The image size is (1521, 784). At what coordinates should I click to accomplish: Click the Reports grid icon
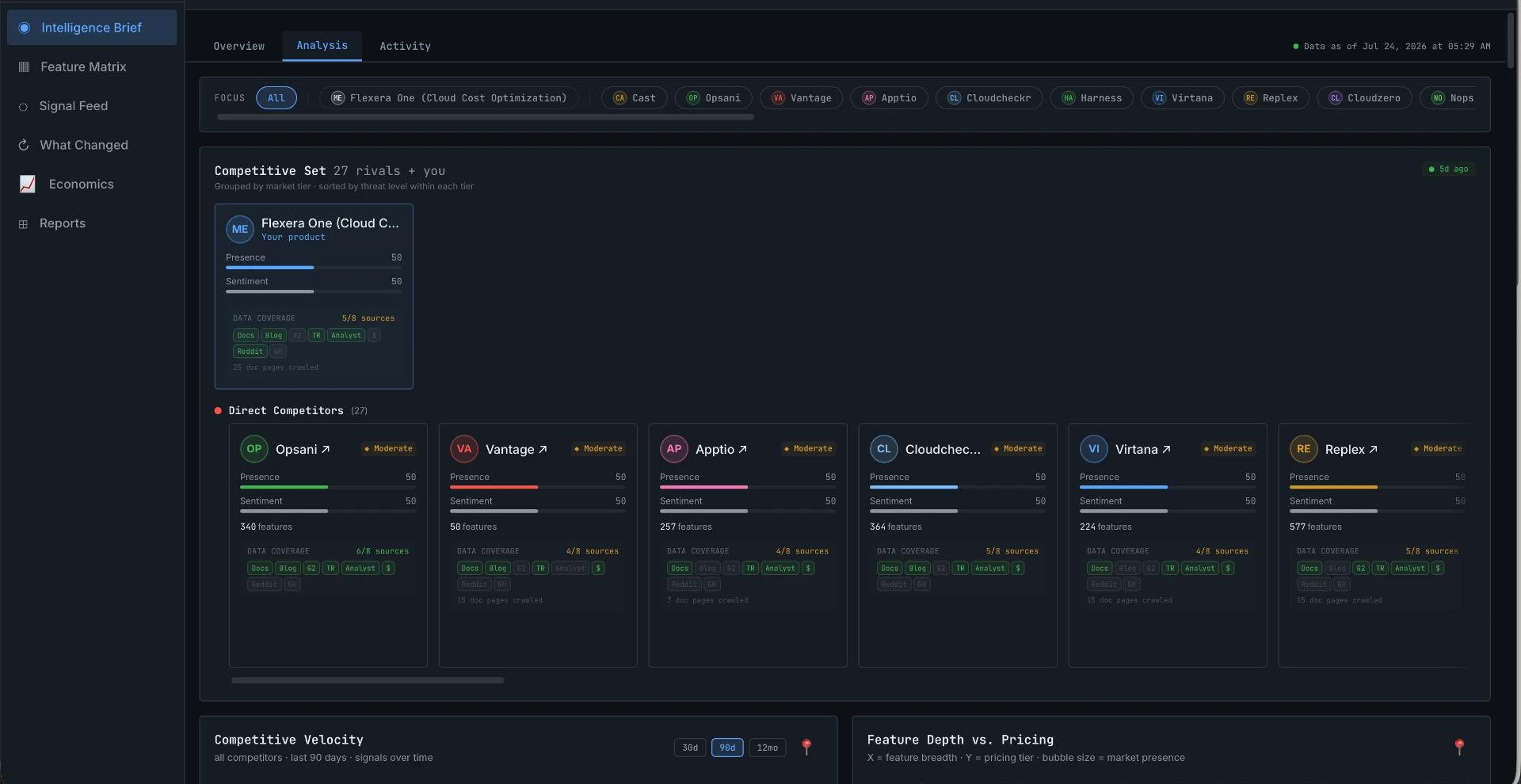click(23, 224)
